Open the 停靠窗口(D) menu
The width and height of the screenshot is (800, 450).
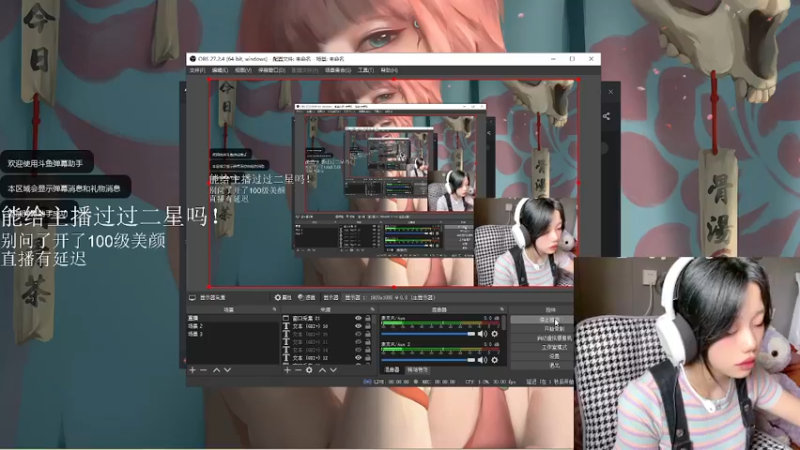pos(271,70)
